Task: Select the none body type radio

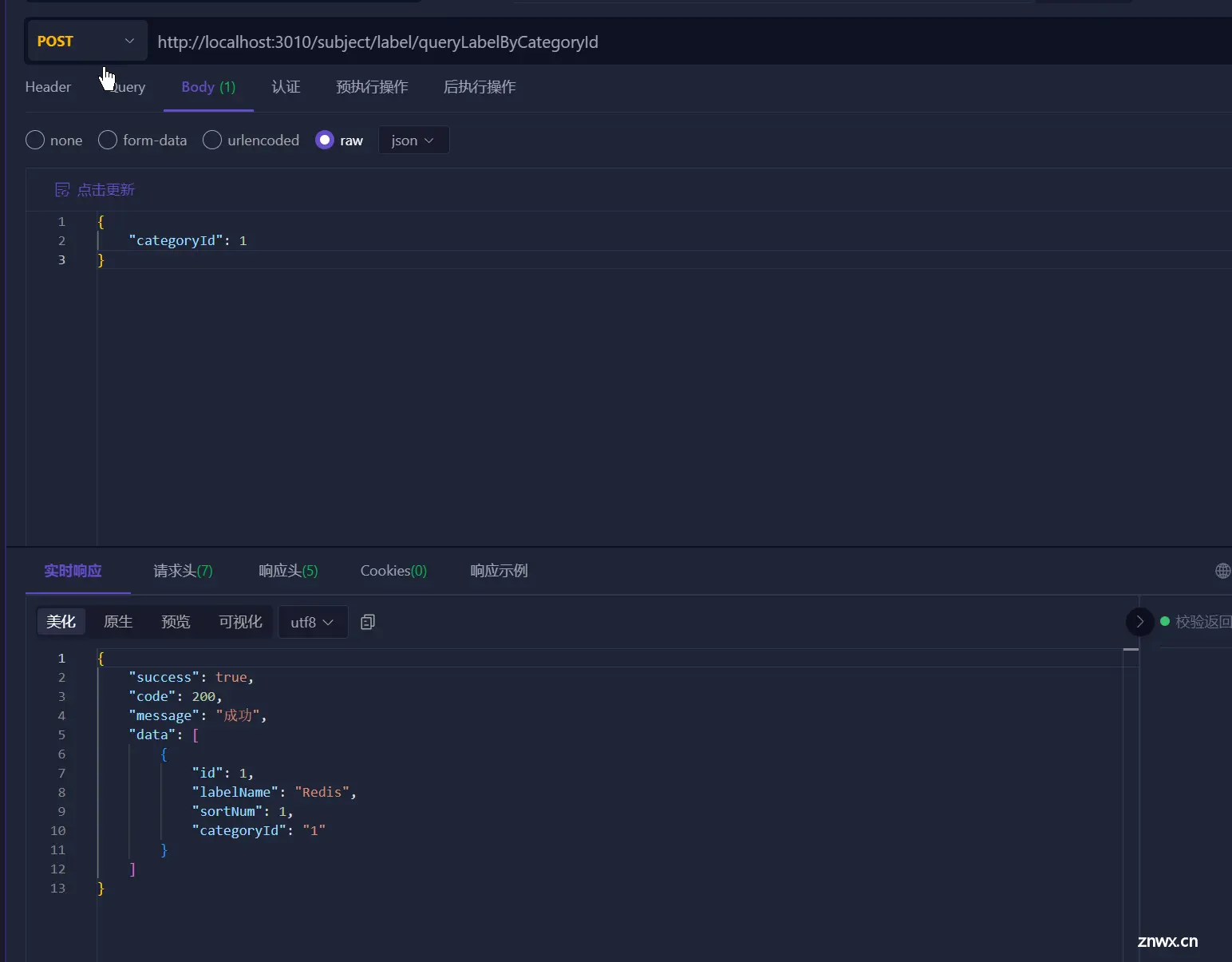Action: [x=35, y=140]
